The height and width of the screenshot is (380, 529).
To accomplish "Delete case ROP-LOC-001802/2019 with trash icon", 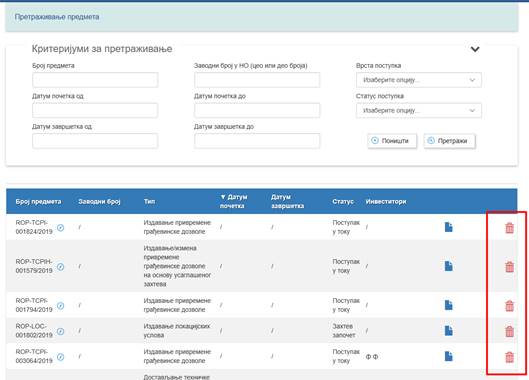I will click(x=509, y=331).
